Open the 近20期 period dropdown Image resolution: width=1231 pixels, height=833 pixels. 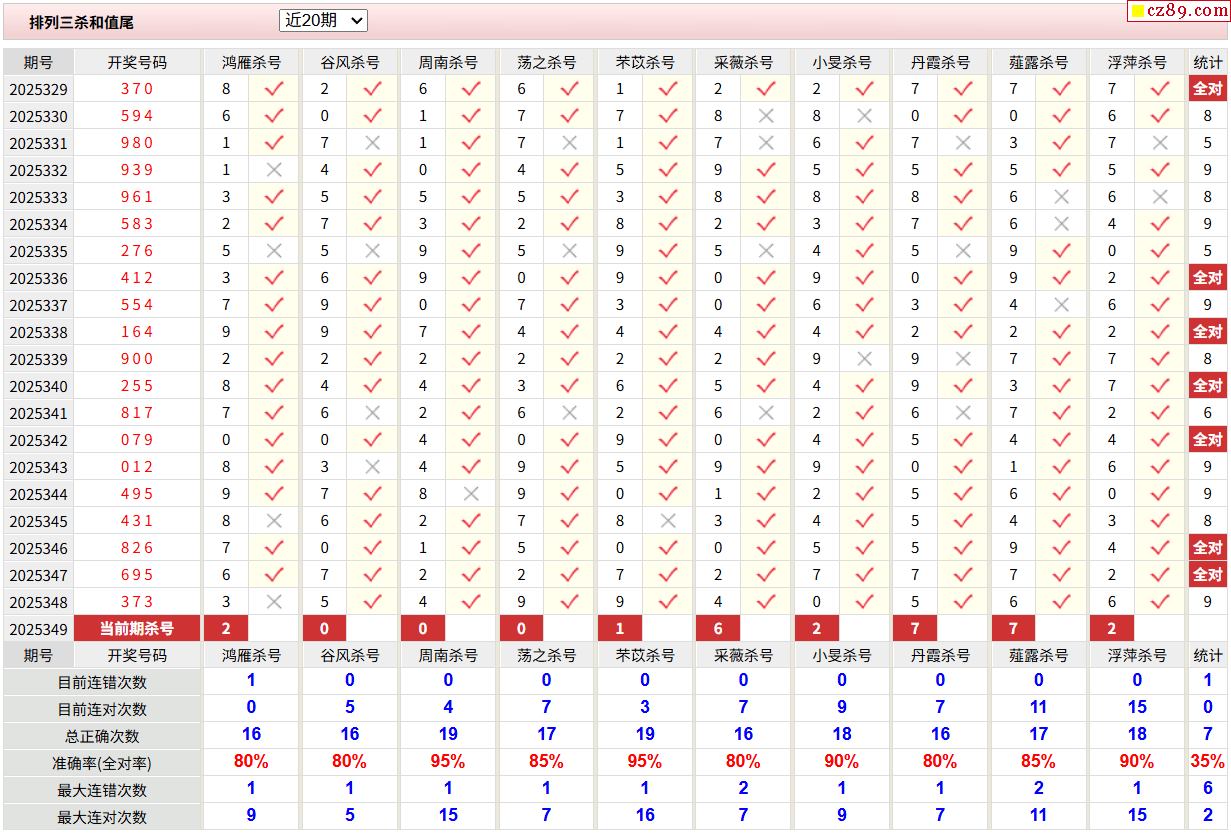[x=323, y=20]
